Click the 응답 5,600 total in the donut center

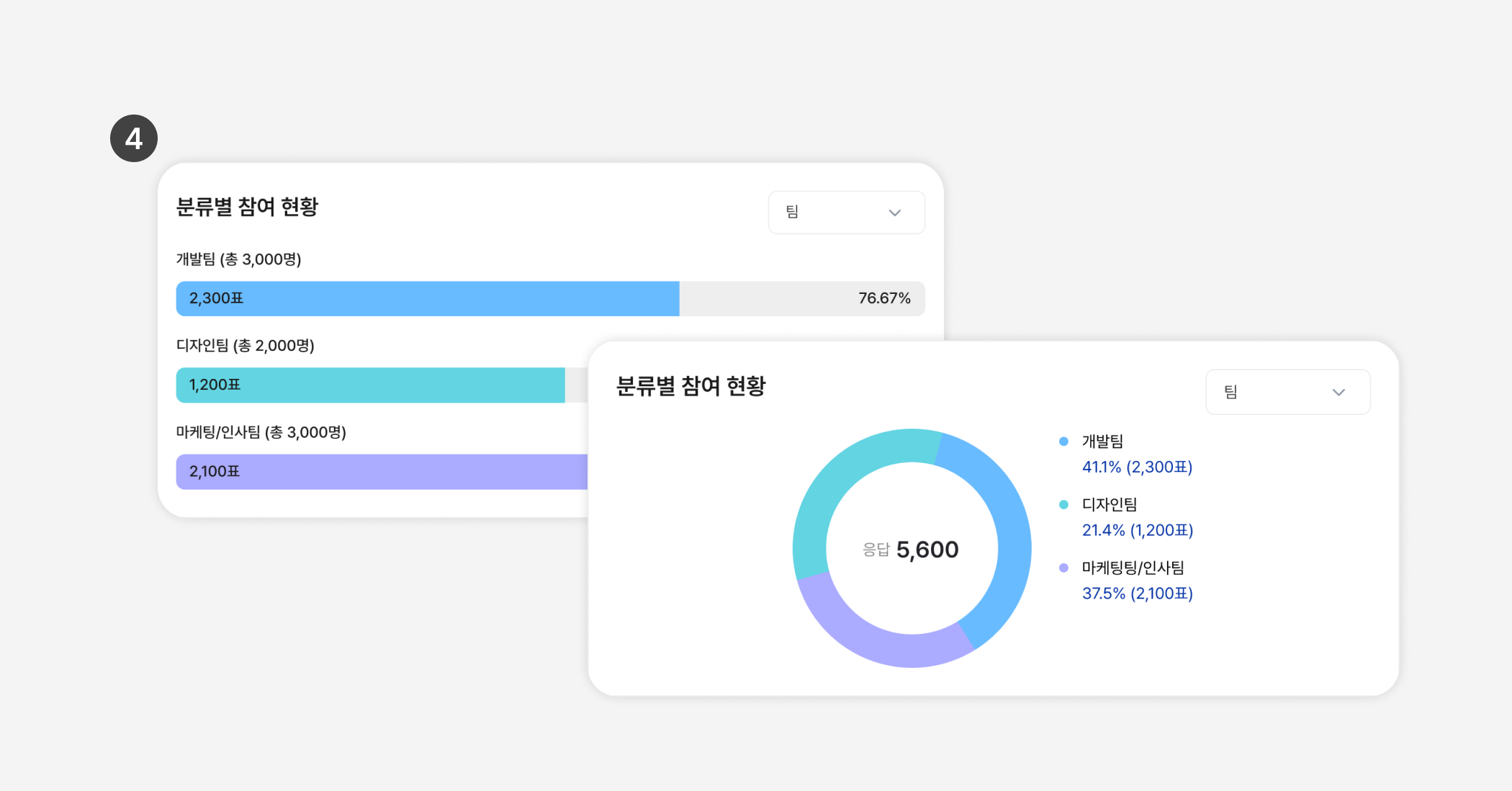click(911, 550)
